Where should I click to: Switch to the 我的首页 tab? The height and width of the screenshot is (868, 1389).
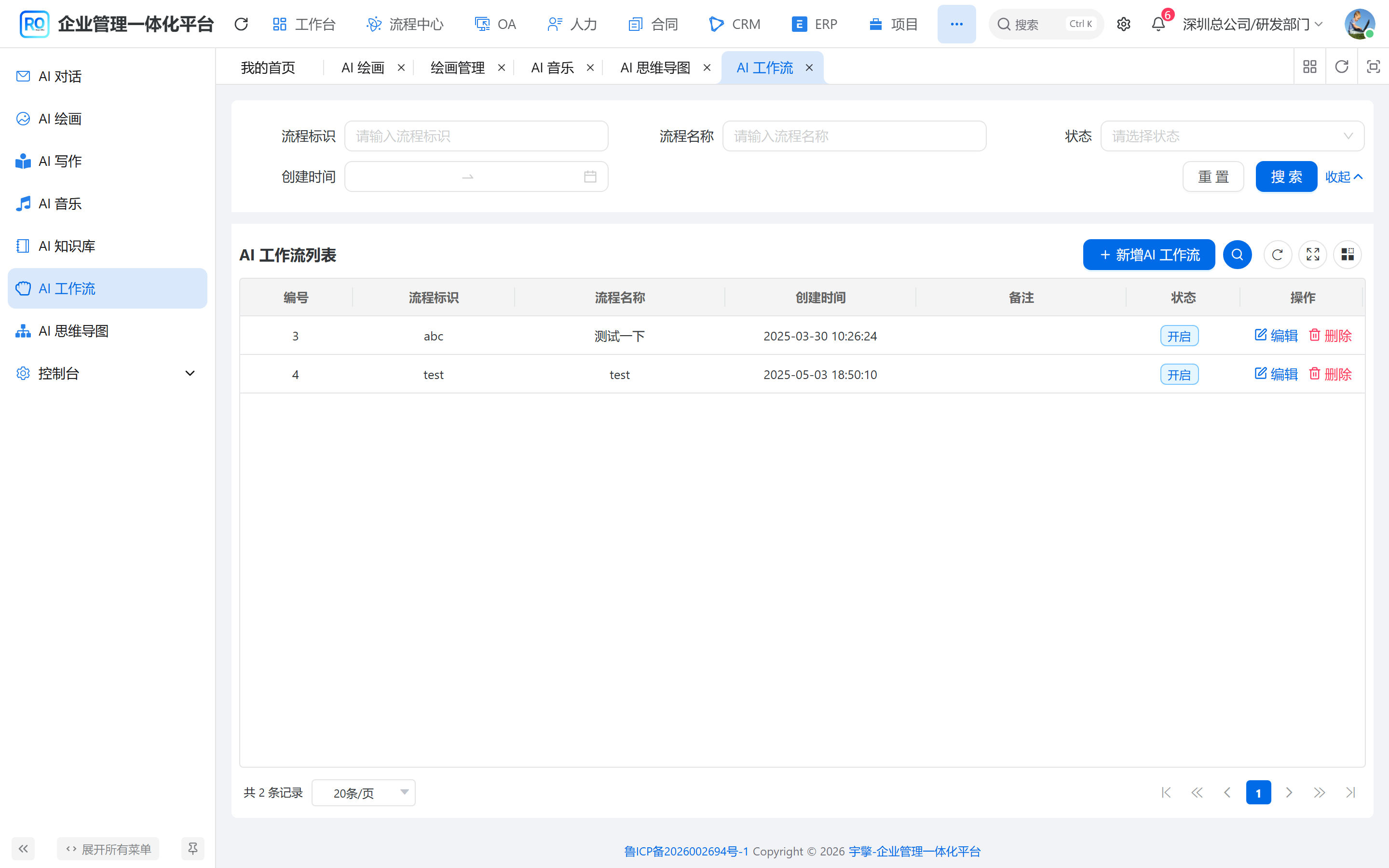(268, 68)
